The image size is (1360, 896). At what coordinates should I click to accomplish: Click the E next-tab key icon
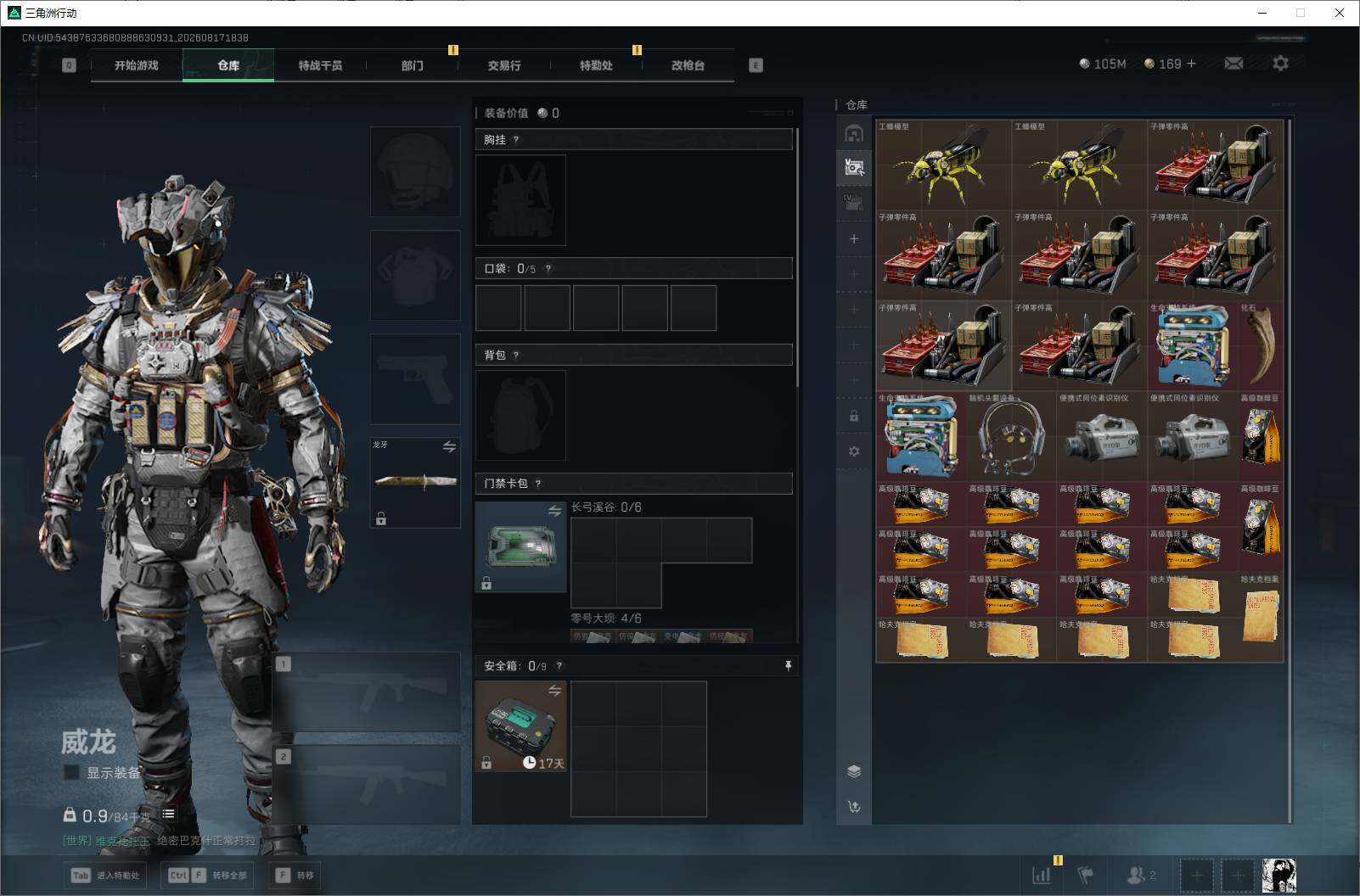click(756, 65)
